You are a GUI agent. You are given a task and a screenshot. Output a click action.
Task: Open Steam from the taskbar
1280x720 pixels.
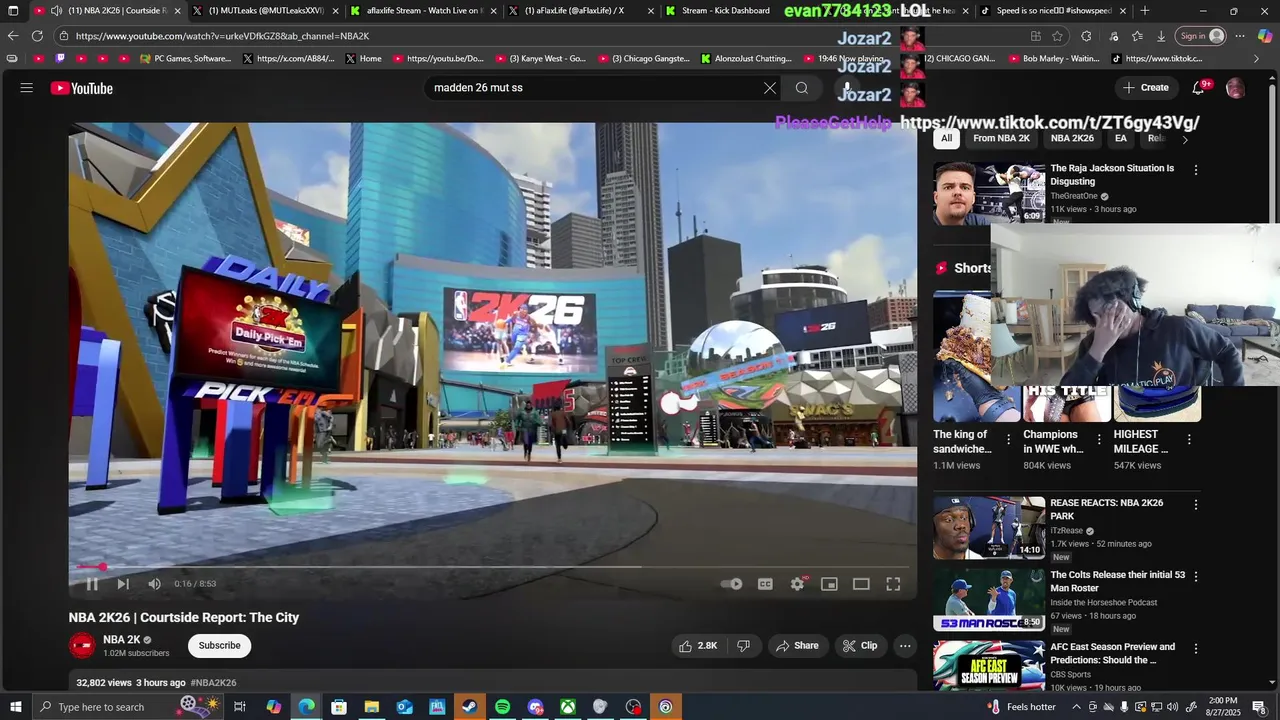point(469,707)
